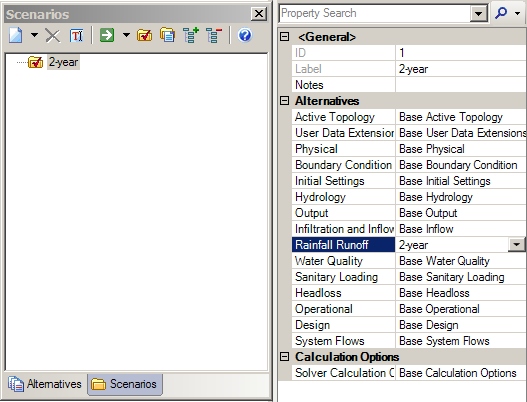Image resolution: width=527 pixels, height=402 pixels.
Task: Click the New scenario icon
Action: click(16, 35)
